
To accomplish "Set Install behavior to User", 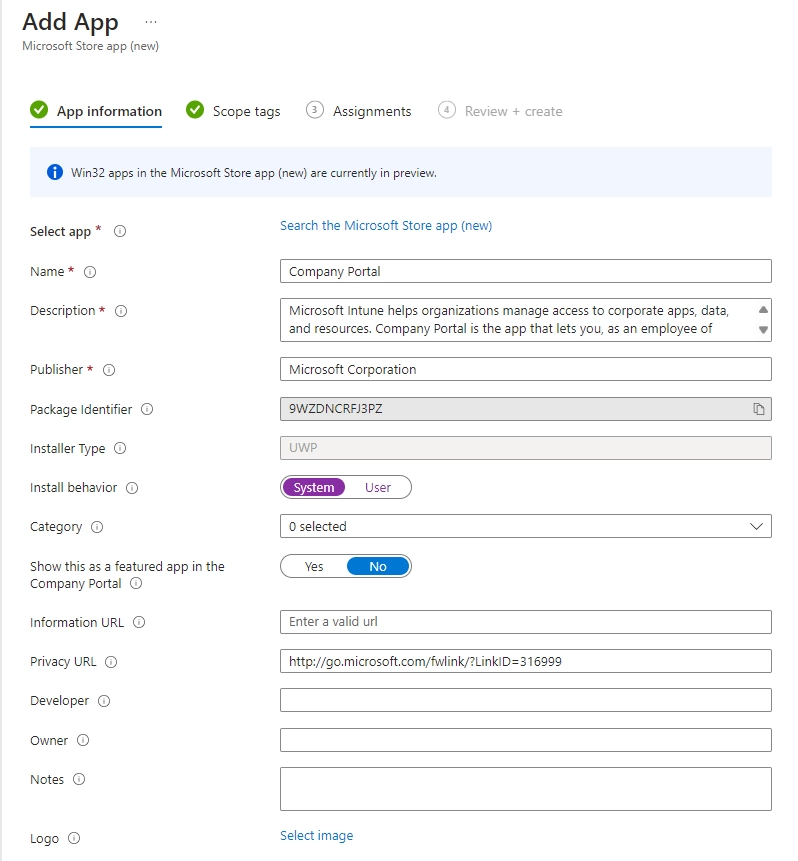I will click(378, 487).
